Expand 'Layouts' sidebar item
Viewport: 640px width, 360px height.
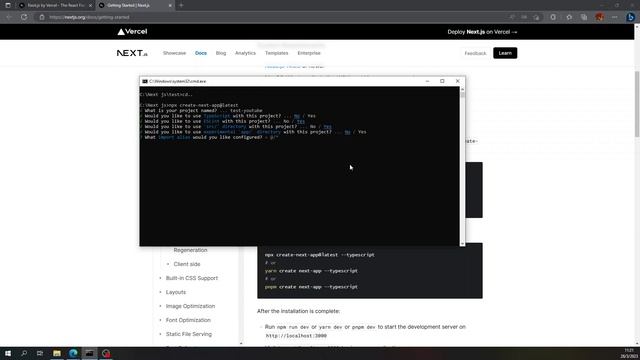(x=176, y=292)
